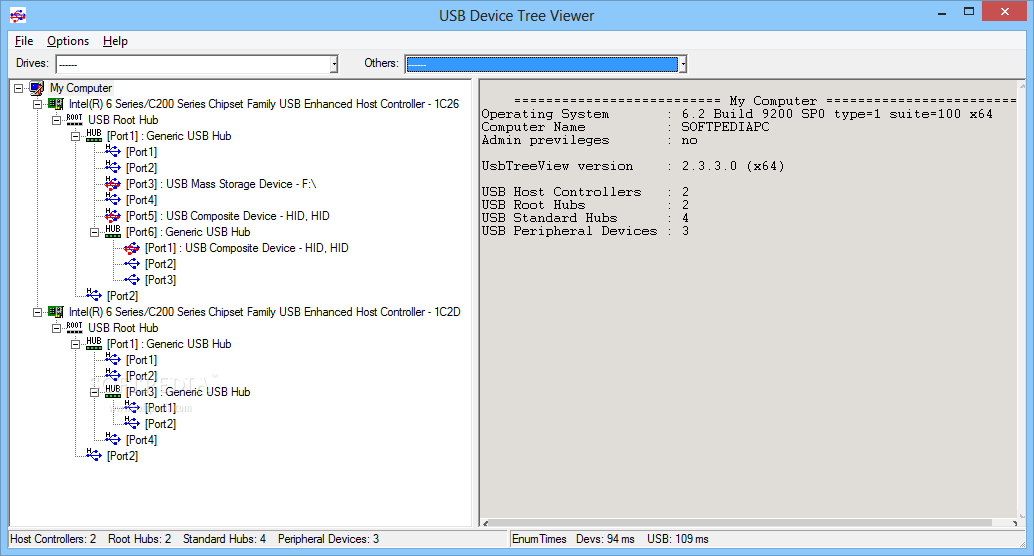Click right arrow of horizontal scrollbar
1034x556 pixels.
click(1014, 523)
